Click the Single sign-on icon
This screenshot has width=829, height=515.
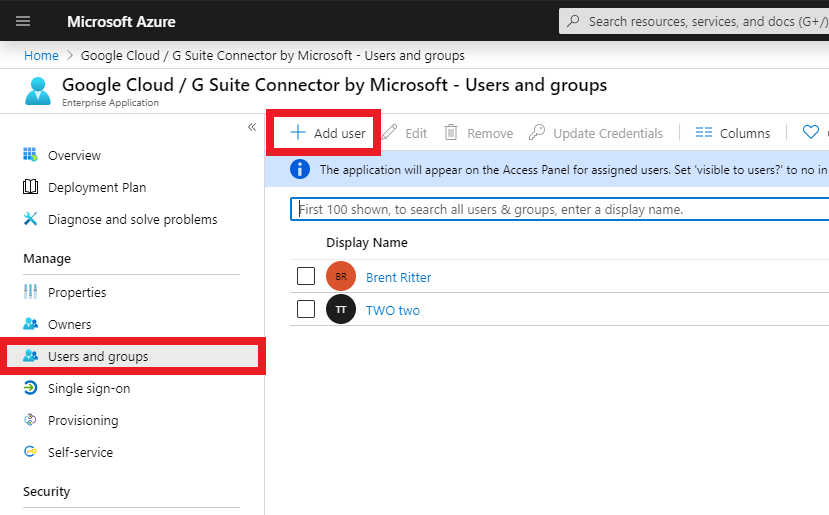click(30, 388)
